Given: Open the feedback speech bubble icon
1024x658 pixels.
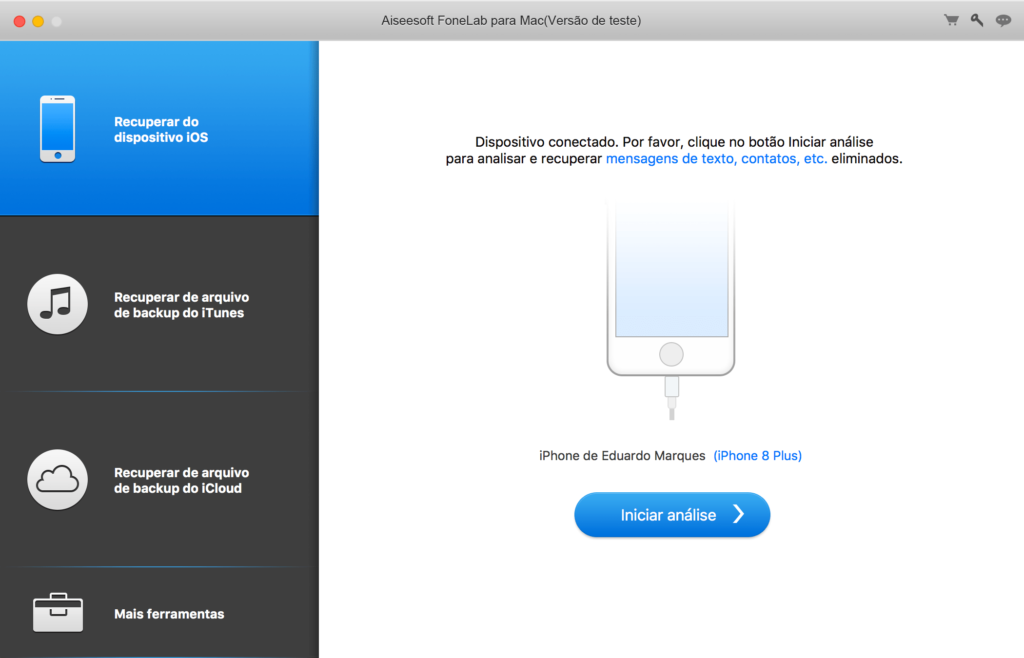Looking at the screenshot, I should 1003,20.
